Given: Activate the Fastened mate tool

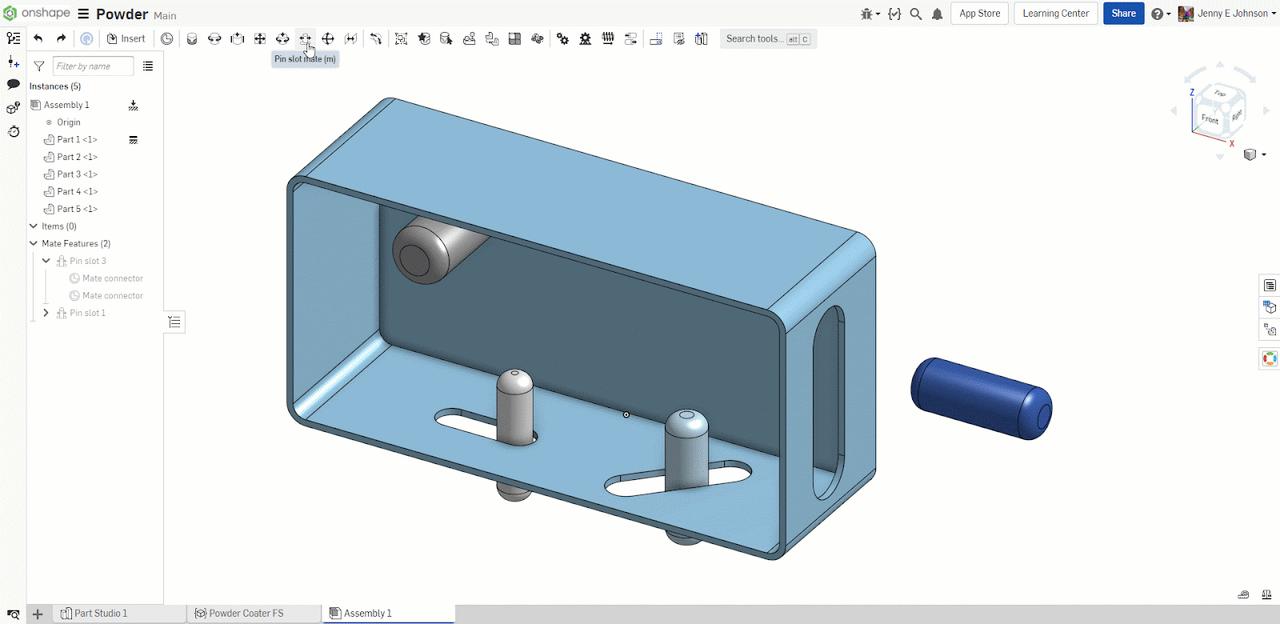Looking at the screenshot, I should click(190, 38).
